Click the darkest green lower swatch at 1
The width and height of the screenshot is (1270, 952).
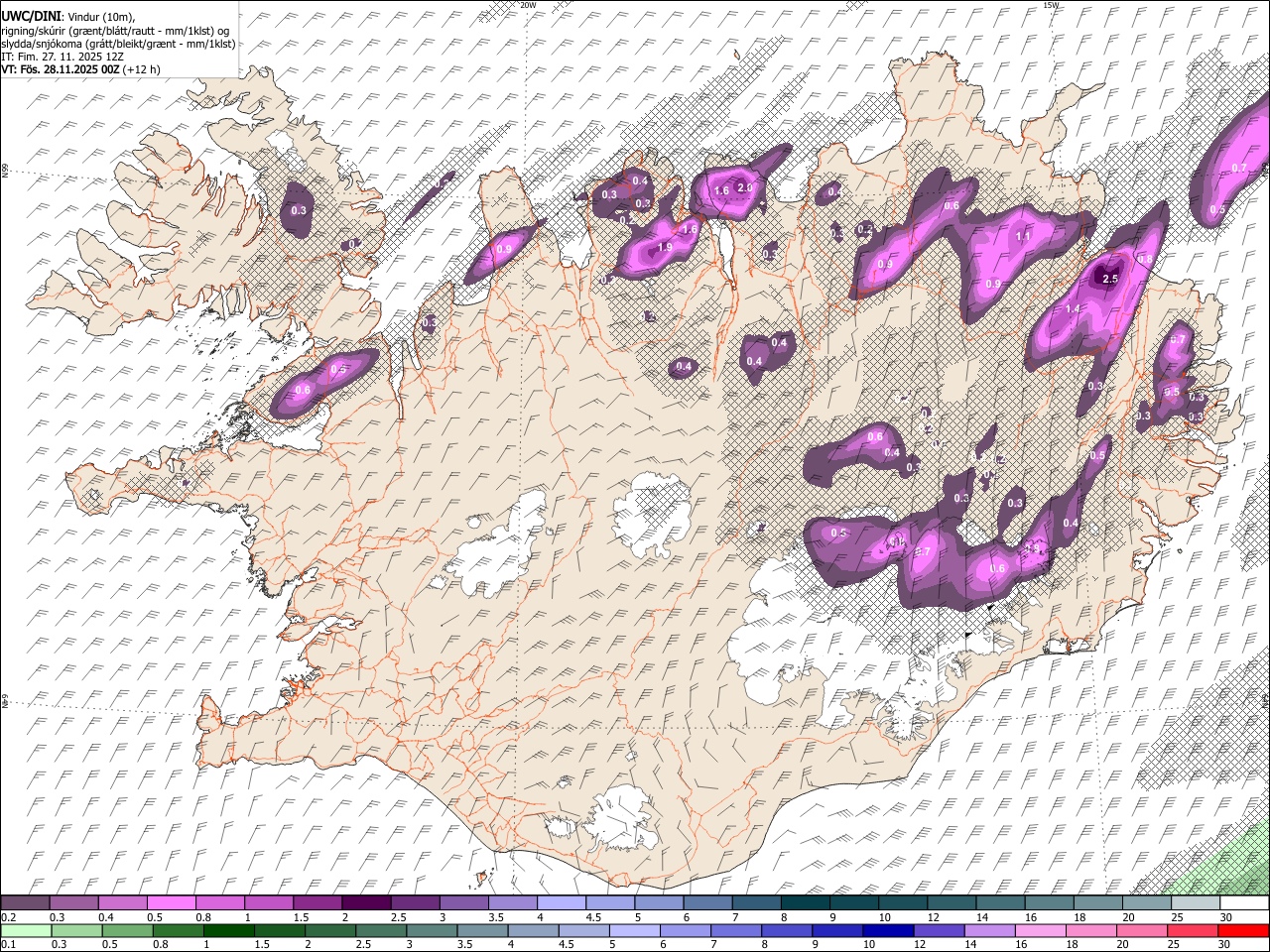pos(228,931)
